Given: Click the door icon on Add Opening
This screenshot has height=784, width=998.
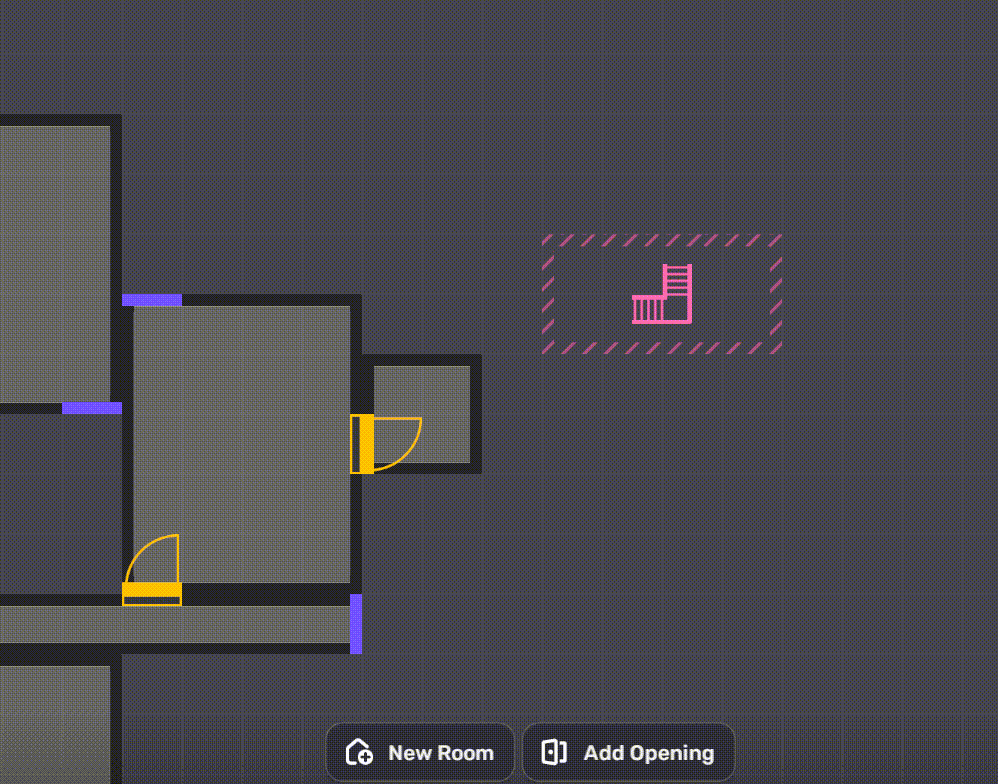Looking at the screenshot, I should click(554, 752).
